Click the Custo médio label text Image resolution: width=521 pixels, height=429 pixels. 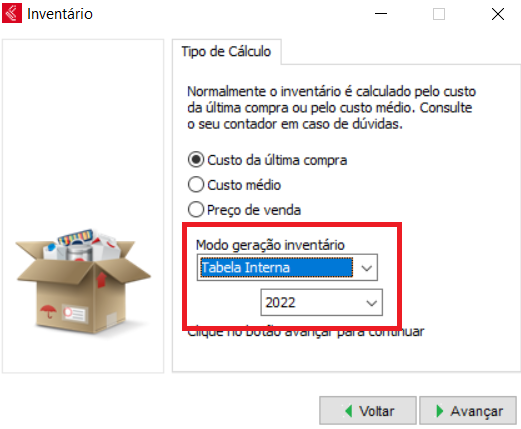(x=244, y=185)
